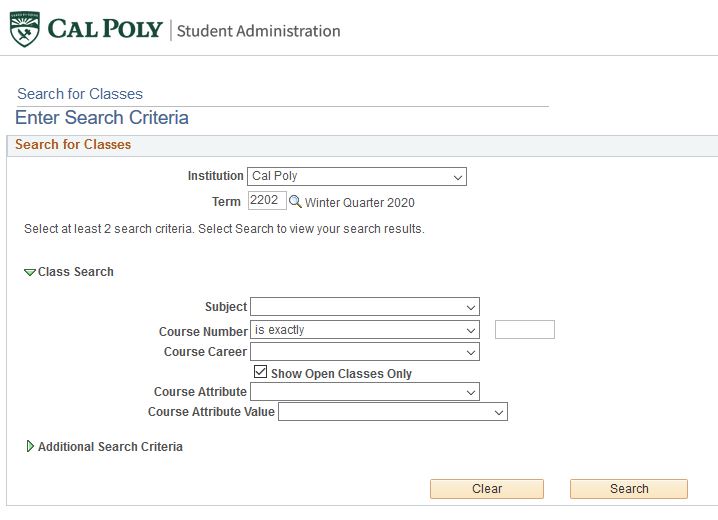Click the 'Institution' field label

(x=216, y=176)
